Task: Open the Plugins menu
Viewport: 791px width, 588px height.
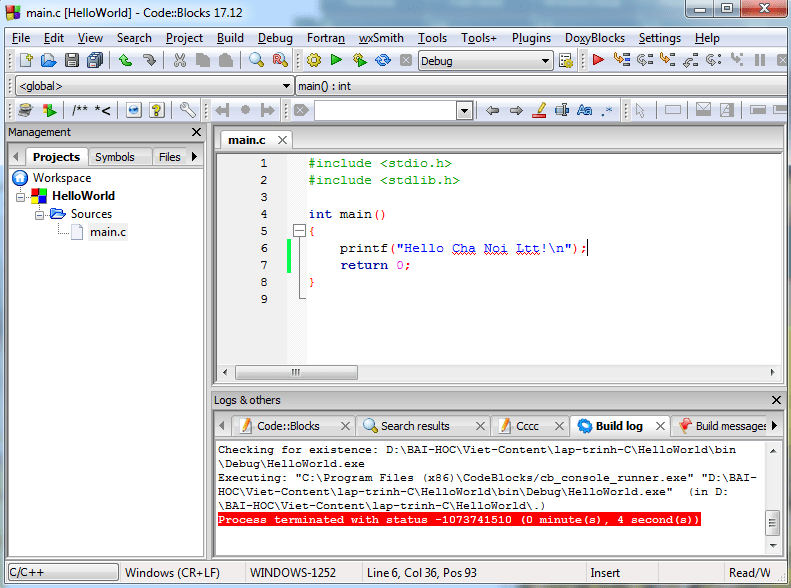Action: [x=531, y=38]
